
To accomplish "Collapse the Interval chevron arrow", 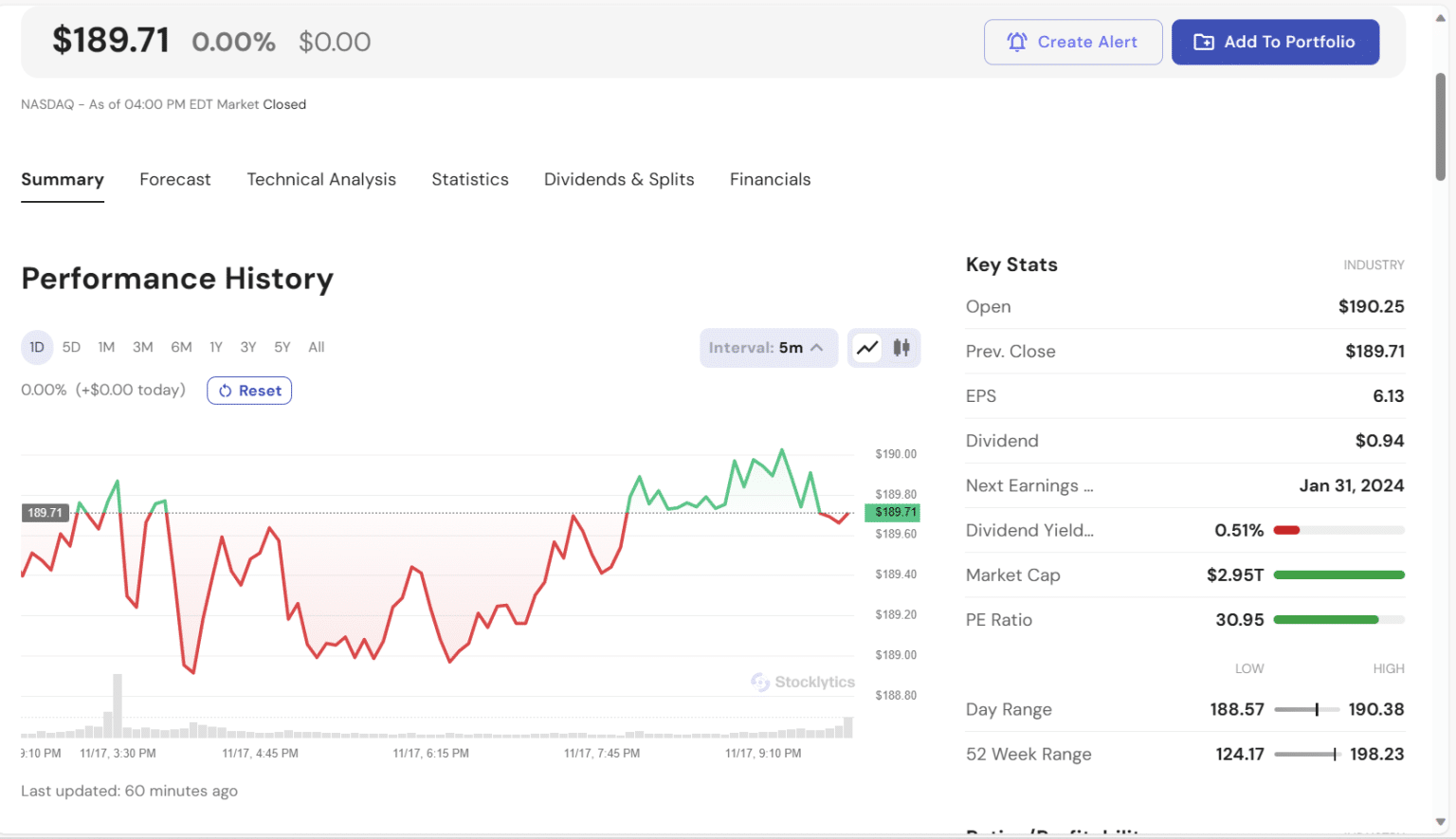I will click(x=816, y=348).
